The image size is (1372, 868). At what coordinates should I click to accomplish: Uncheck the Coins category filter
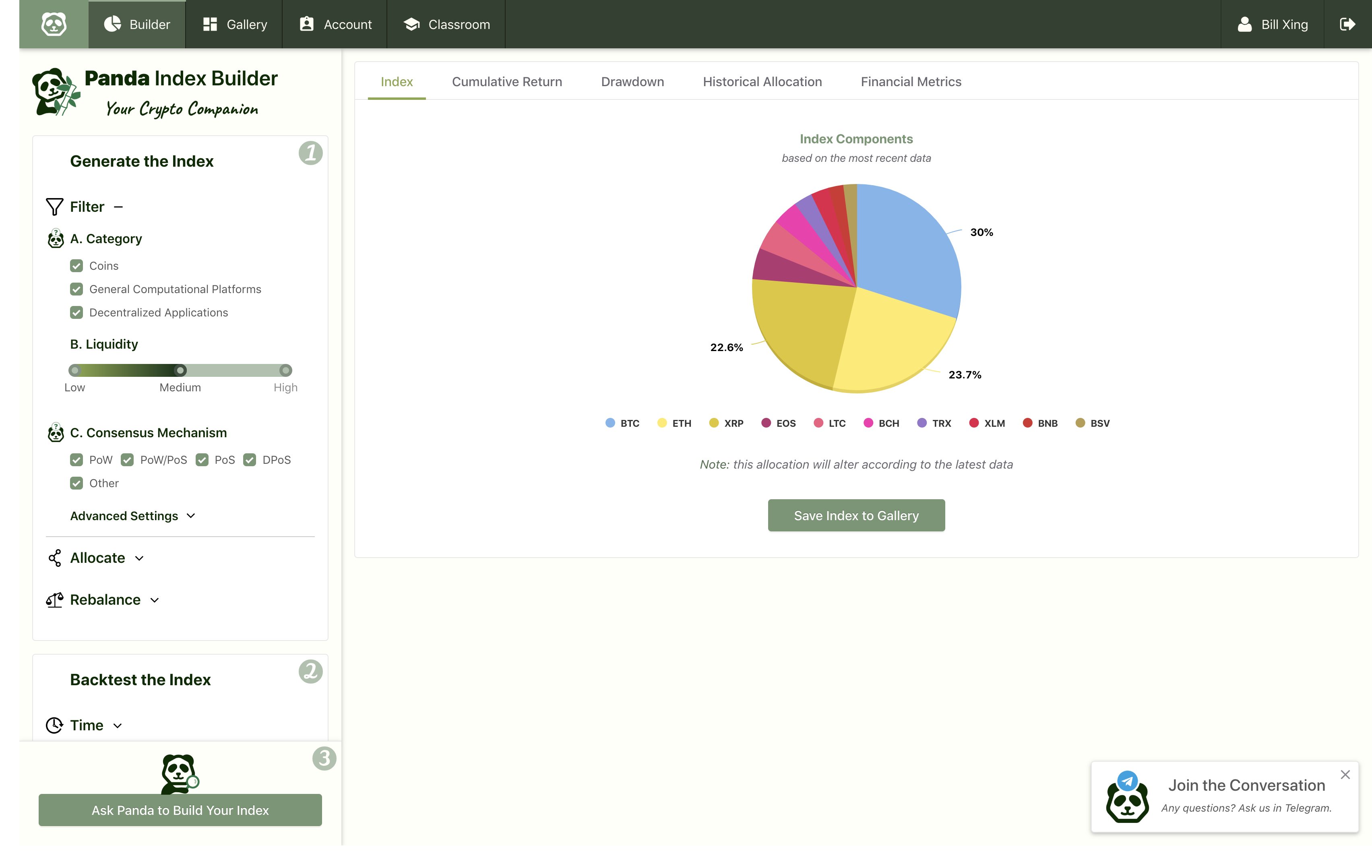coord(77,266)
